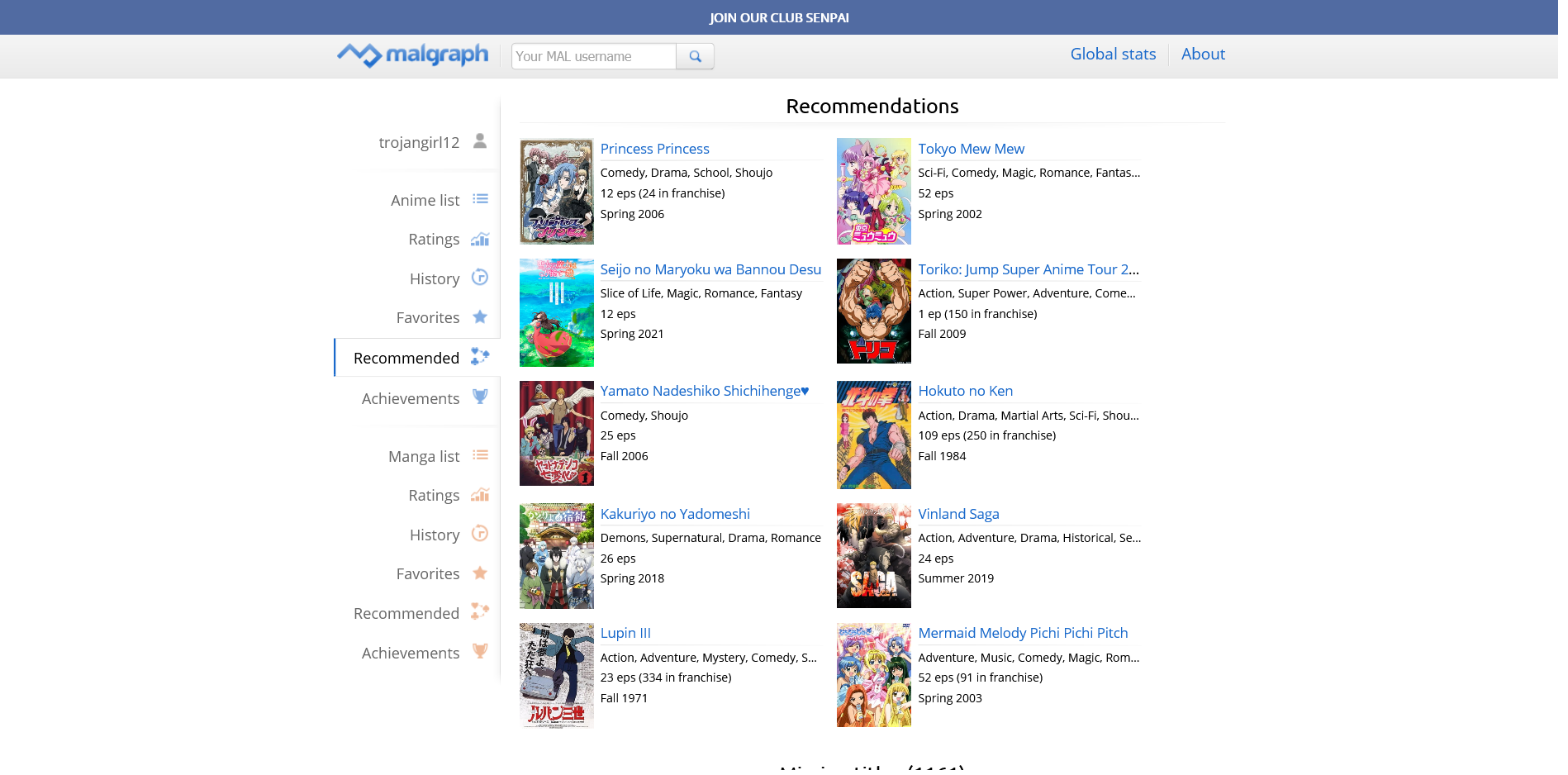Click the user profile icon beside trojangirl12
This screenshot has width=1568, height=775.
point(479,141)
